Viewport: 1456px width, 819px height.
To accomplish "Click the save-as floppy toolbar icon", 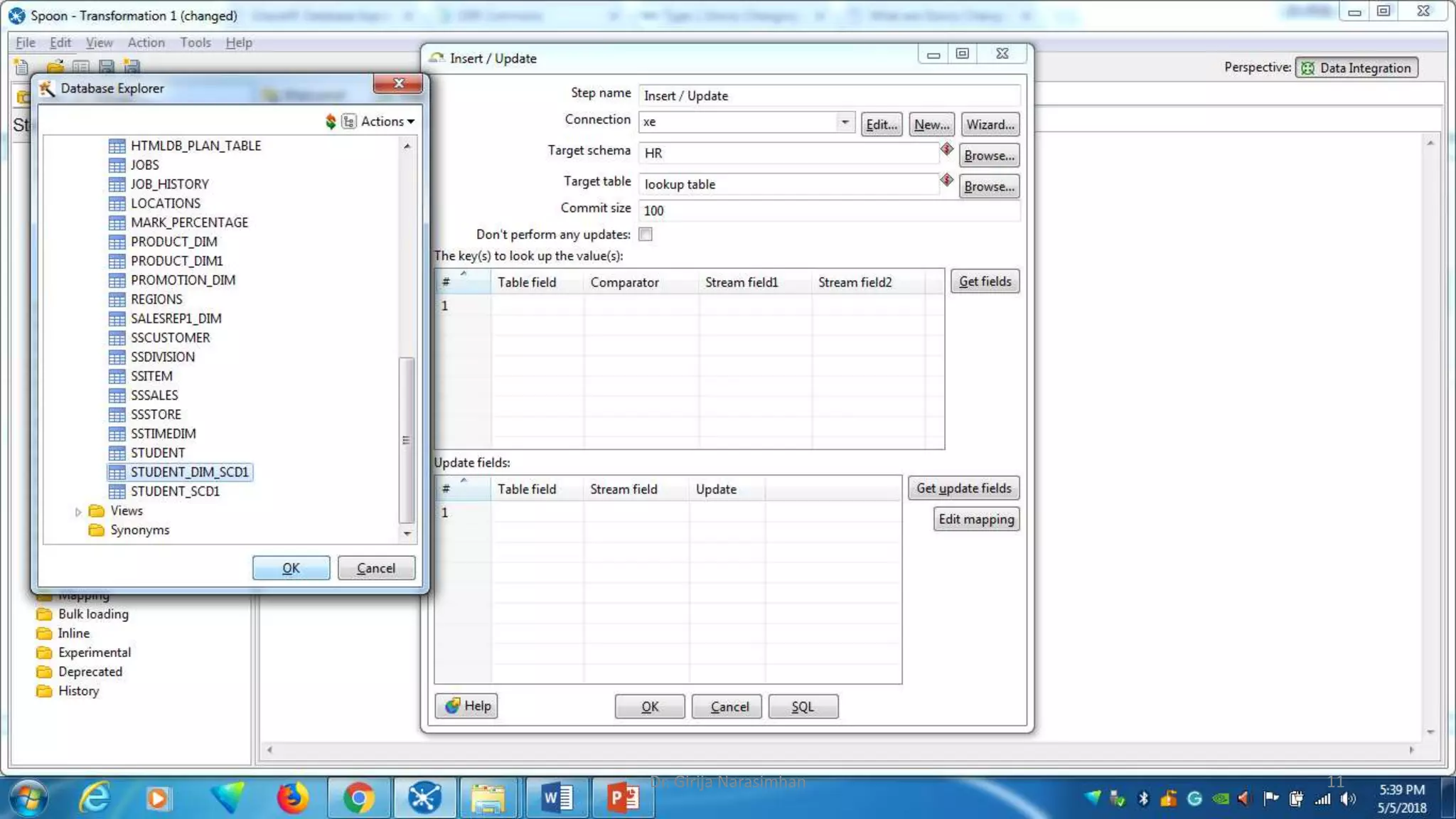I will click(132, 67).
